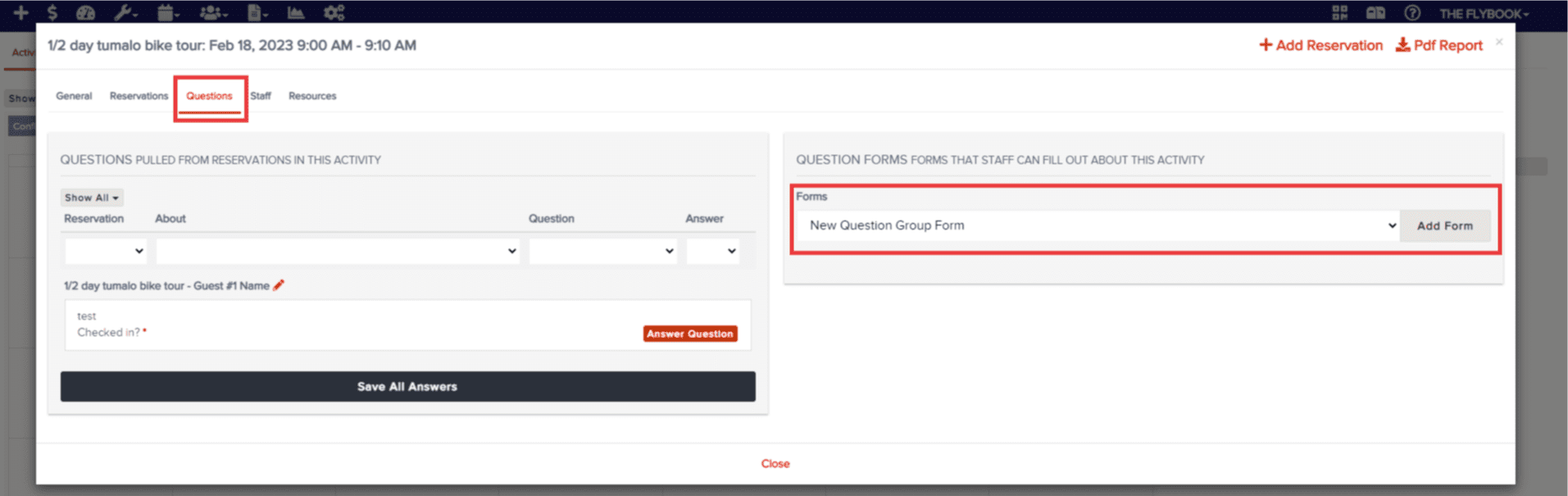The image size is (1568, 496).
Task: Click the pencil icon next to Guest #1 Name
Action: pos(279,284)
